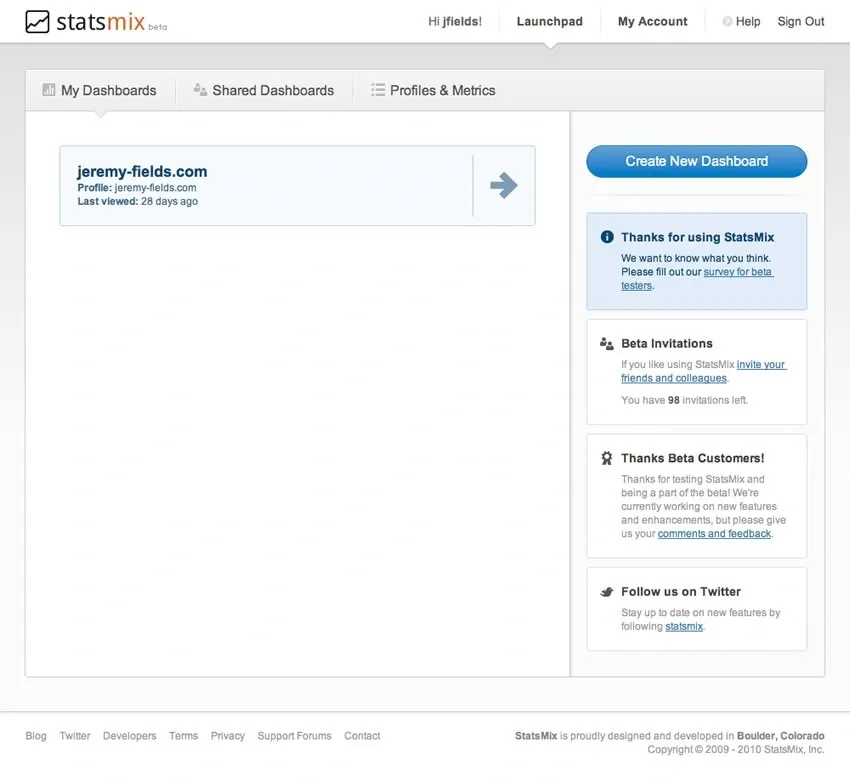Open the Shared Dashboards tab
The image size is (850, 782).
(272, 90)
